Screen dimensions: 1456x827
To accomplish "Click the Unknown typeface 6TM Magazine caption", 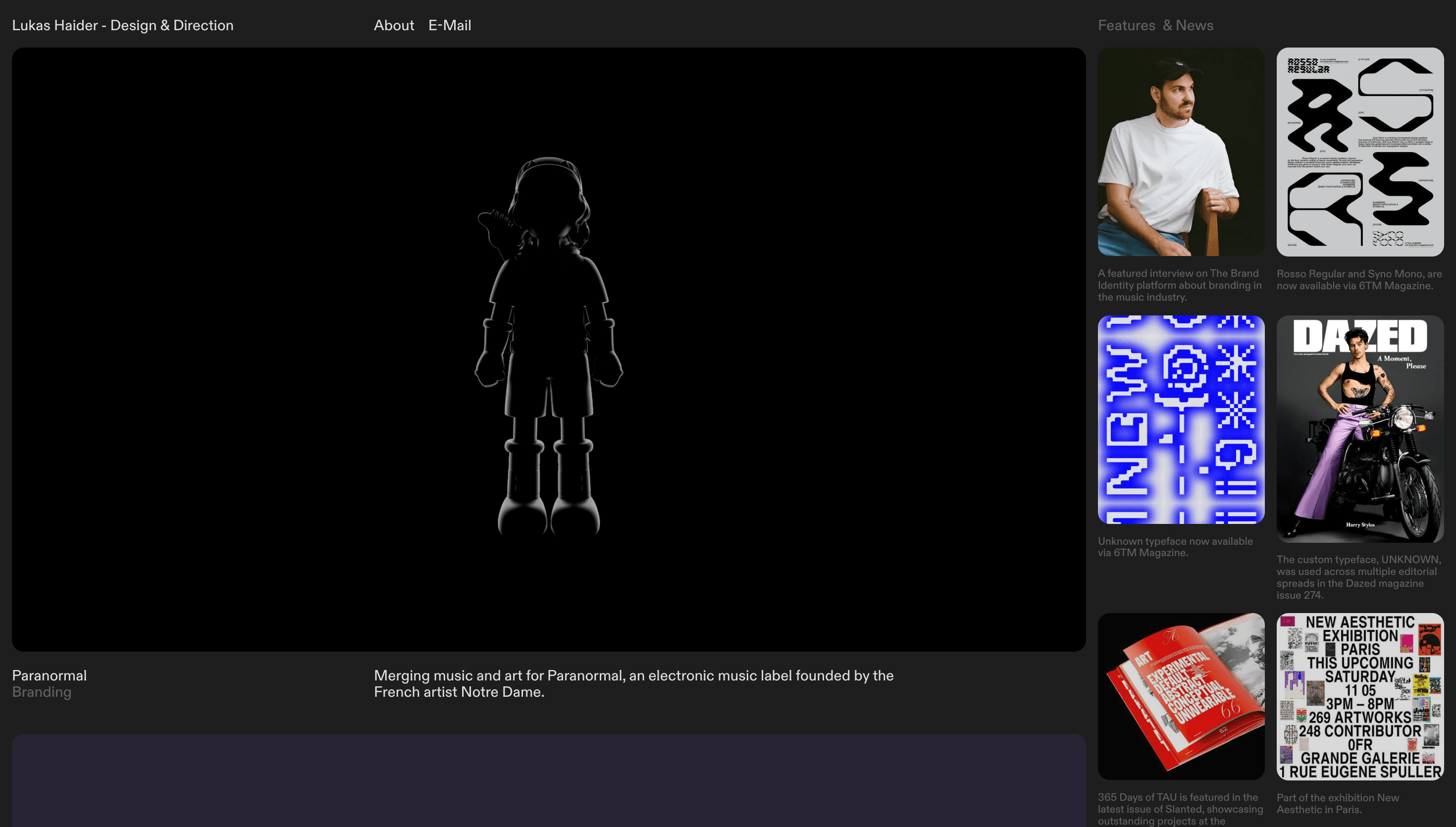I will [x=1174, y=546].
